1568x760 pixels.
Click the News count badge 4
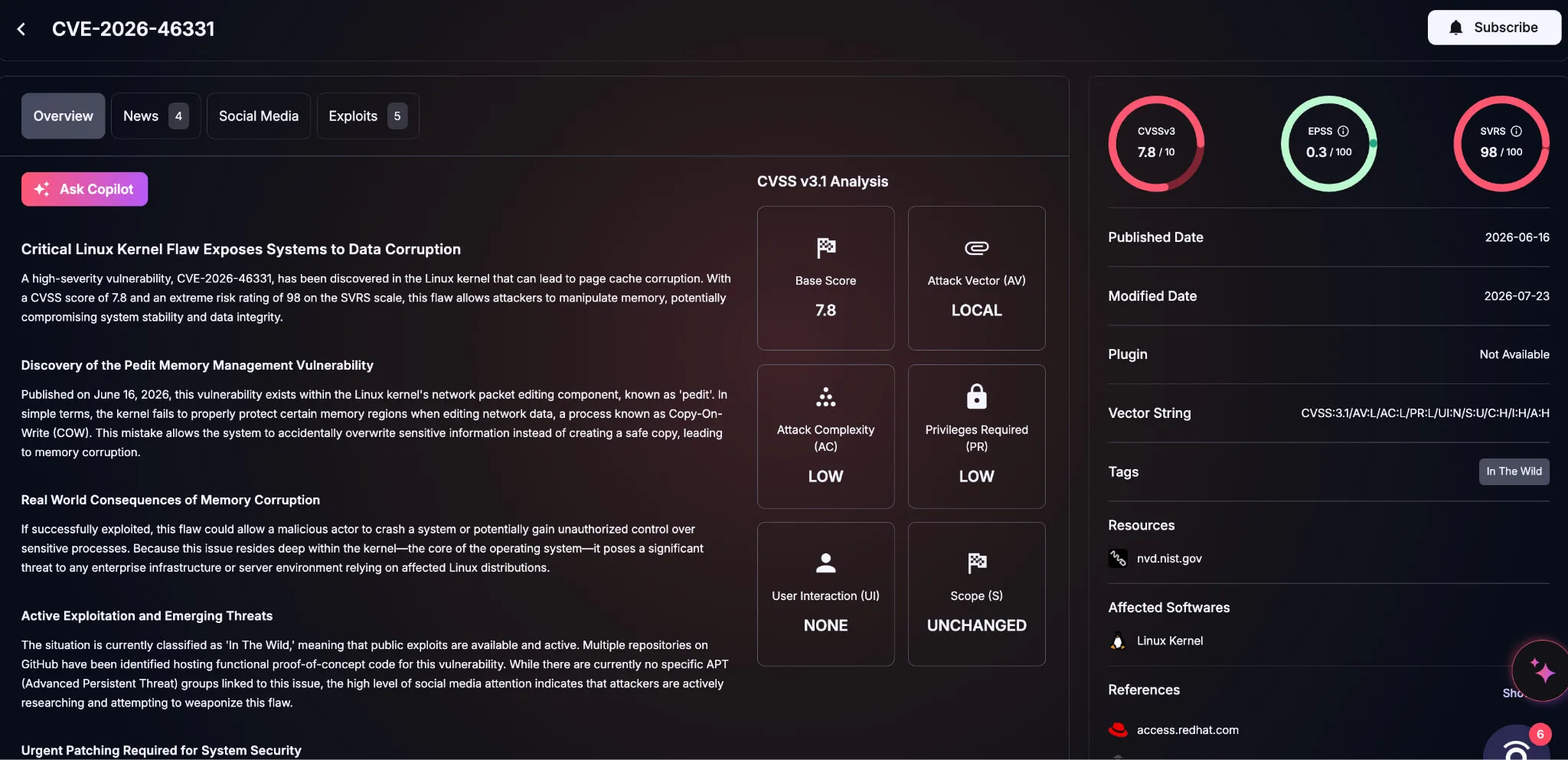click(178, 116)
